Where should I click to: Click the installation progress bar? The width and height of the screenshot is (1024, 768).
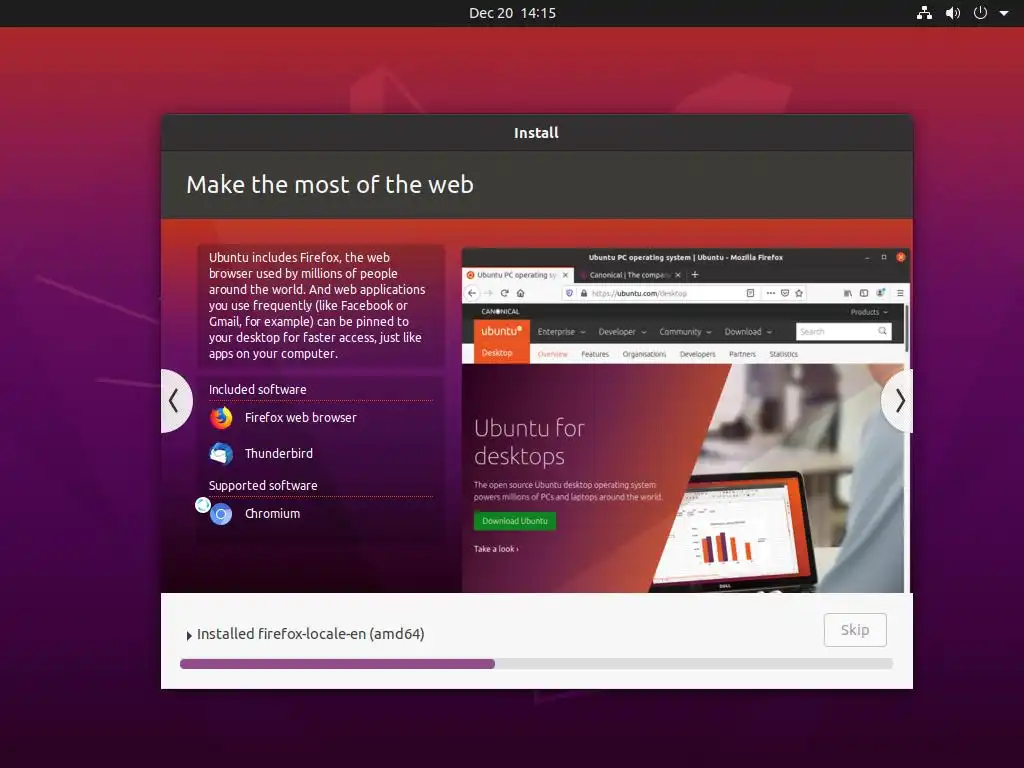click(536, 664)
